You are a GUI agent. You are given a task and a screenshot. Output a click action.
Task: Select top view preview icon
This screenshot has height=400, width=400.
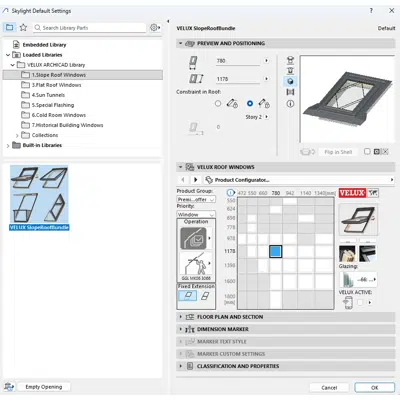point(290,60)
